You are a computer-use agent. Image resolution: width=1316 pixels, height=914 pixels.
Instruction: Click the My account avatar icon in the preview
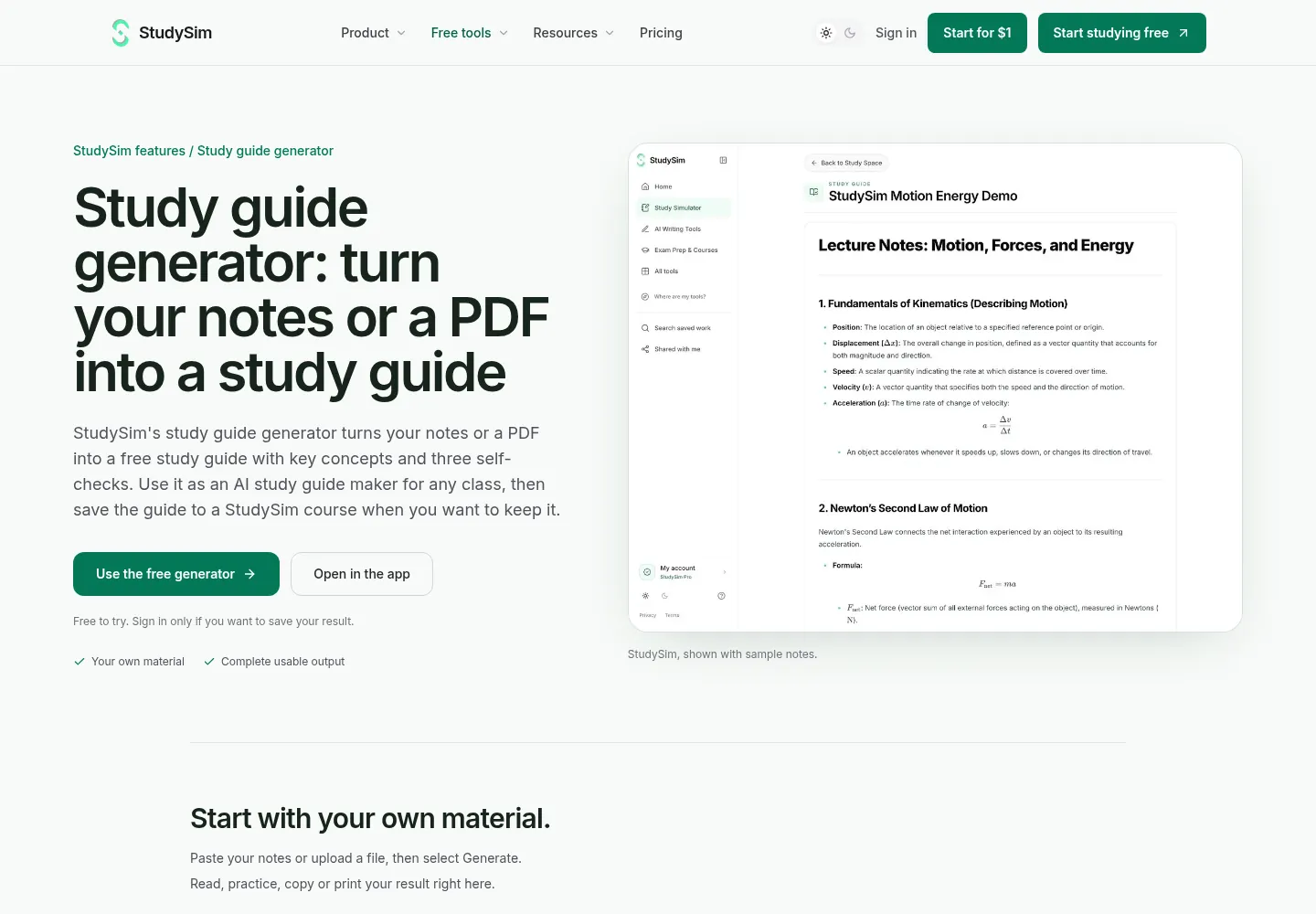(x=647, y=572)
